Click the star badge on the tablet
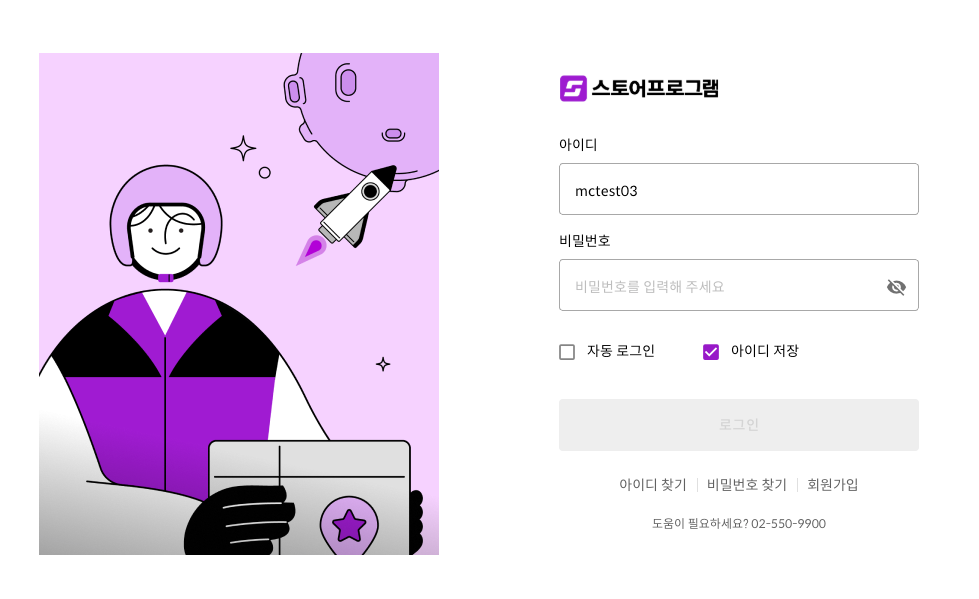 click(x=349, y=525)
